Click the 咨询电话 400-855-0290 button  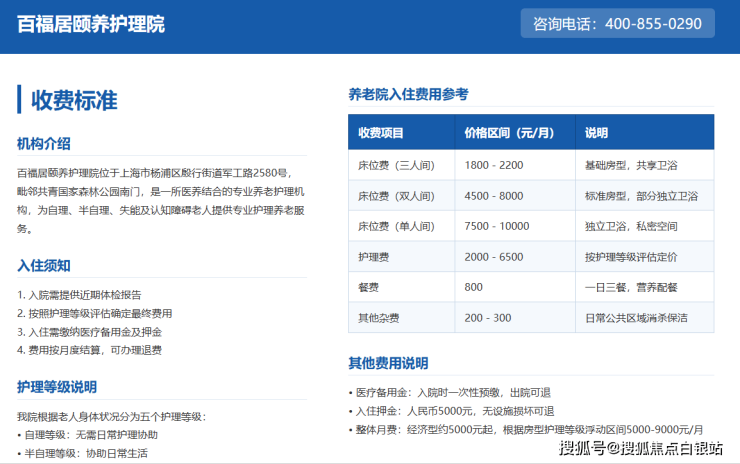617,23
